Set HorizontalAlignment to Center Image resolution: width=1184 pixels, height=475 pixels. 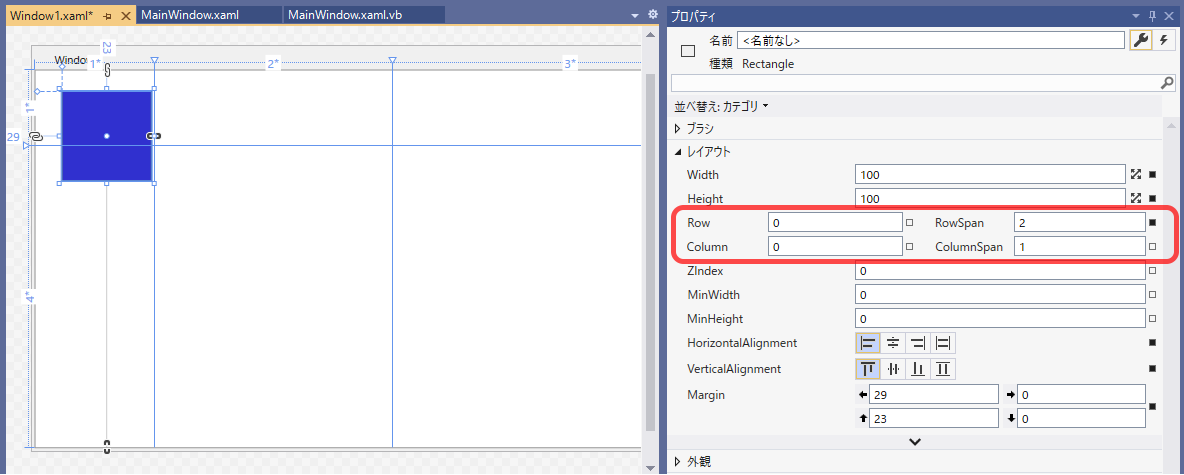pyautogui.click(x=893, y=343)
